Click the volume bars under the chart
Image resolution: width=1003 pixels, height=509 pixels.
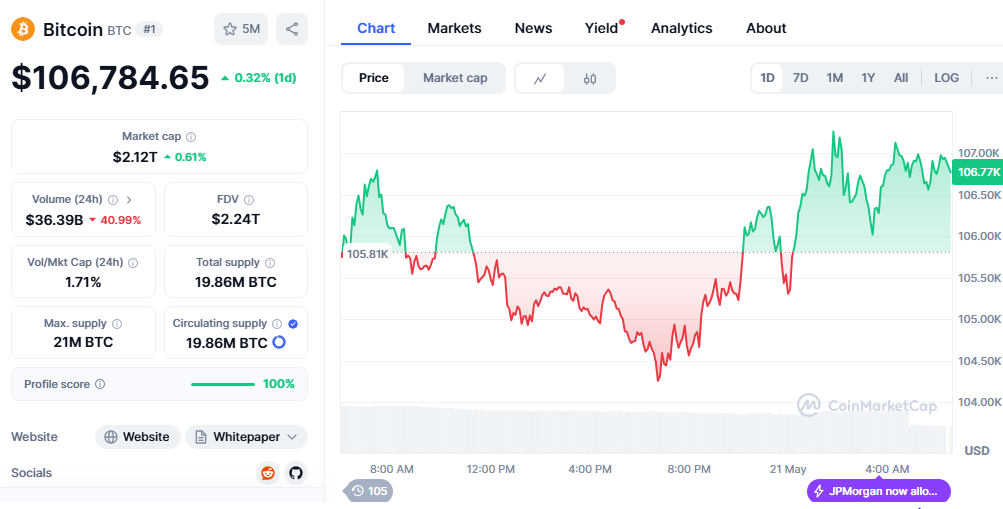(x=646, y=430)
